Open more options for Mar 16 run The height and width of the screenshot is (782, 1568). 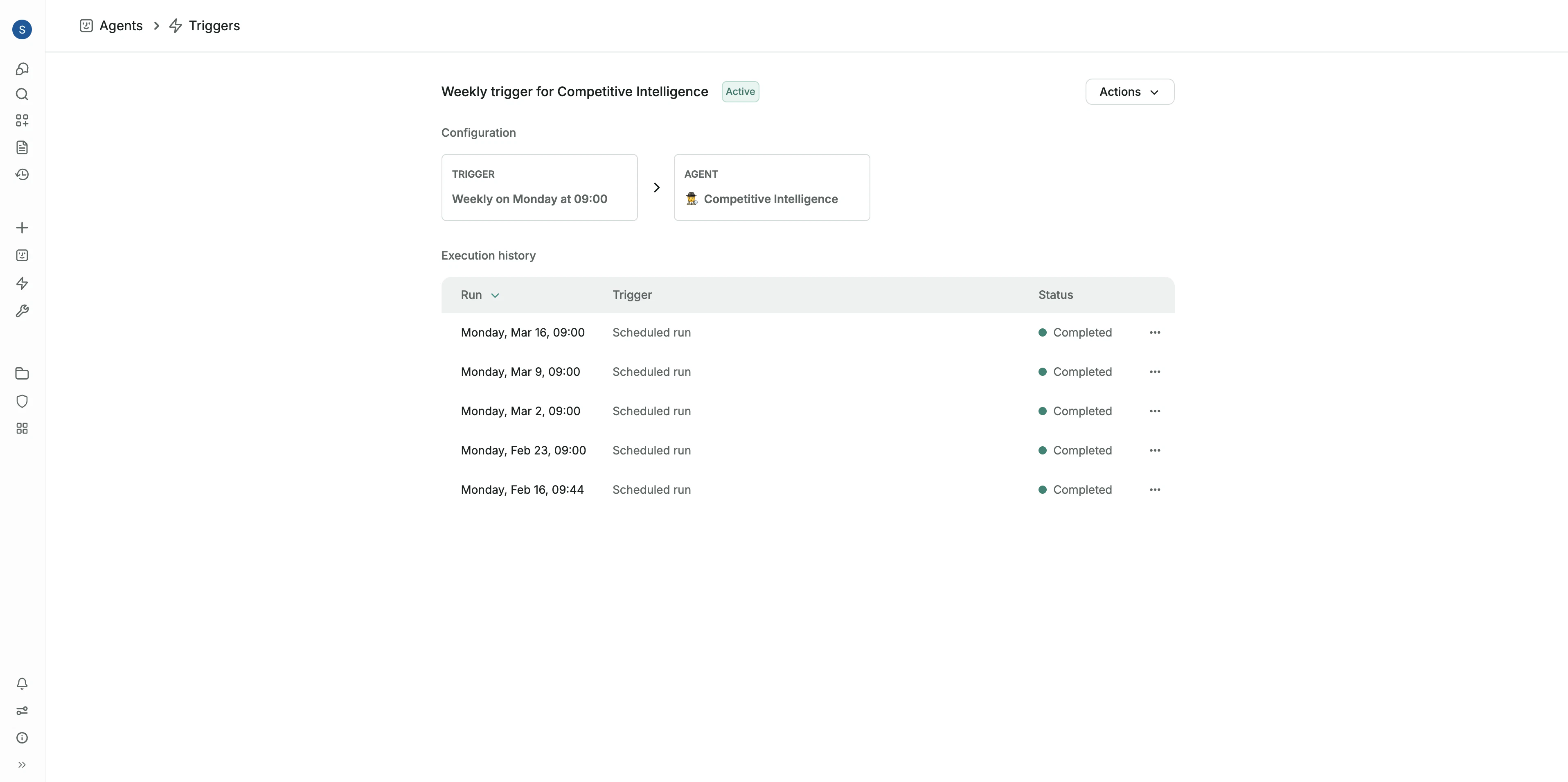pyautogui.click(x=1155, y=332)
